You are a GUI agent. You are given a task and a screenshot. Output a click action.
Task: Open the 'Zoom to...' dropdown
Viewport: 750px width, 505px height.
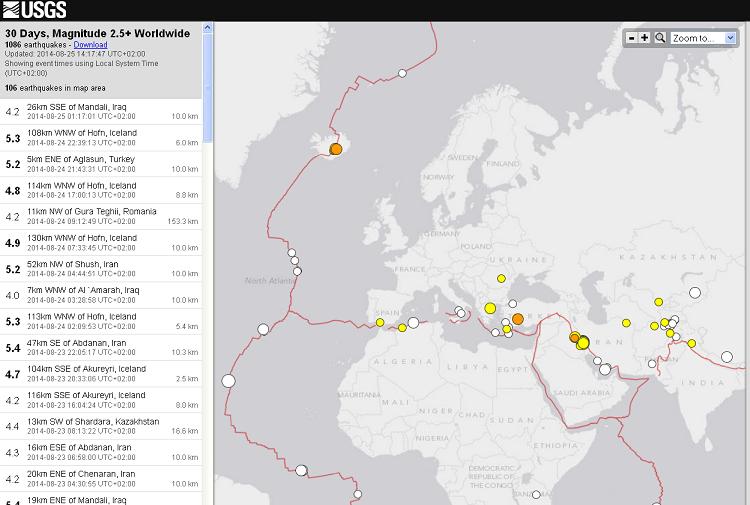pyautogui.click(x=704, y=38)
